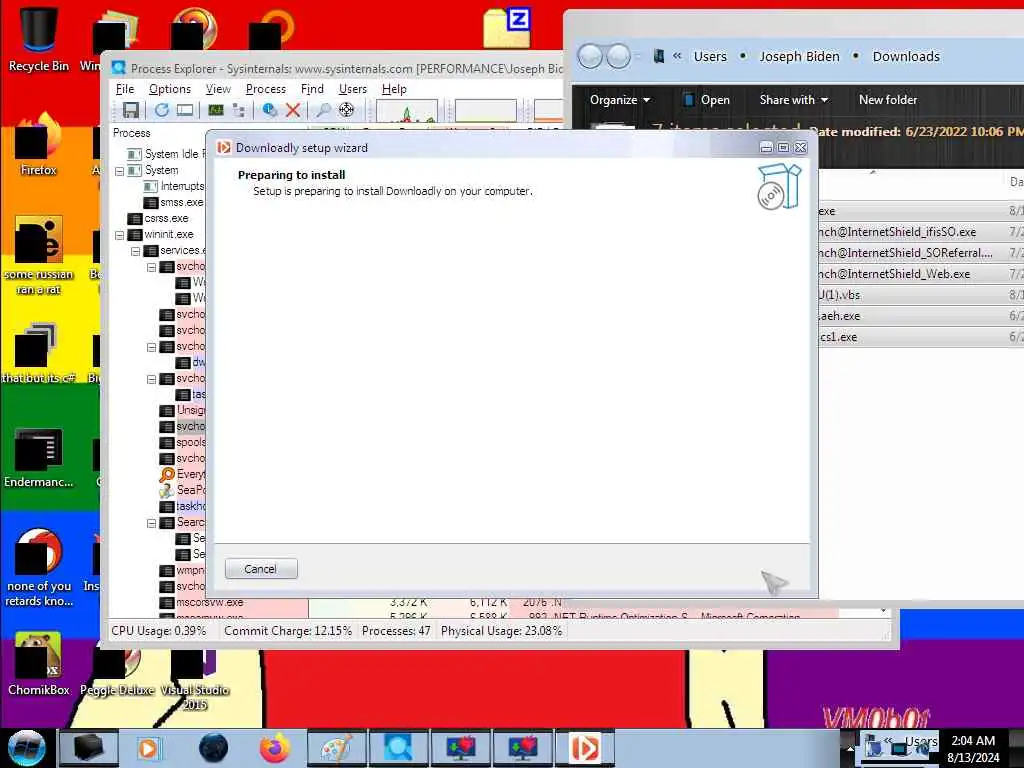Select the (1).vbs file in Explorer
1024x768 pixels.
[x=921, y=295]
